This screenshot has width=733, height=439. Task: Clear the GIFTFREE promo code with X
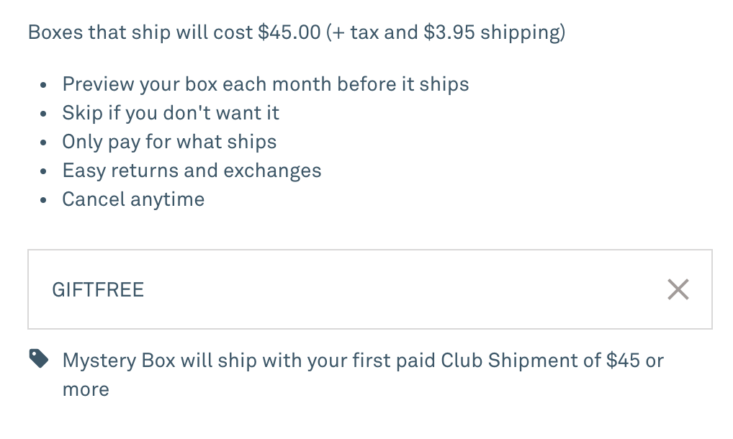(678, 289)
